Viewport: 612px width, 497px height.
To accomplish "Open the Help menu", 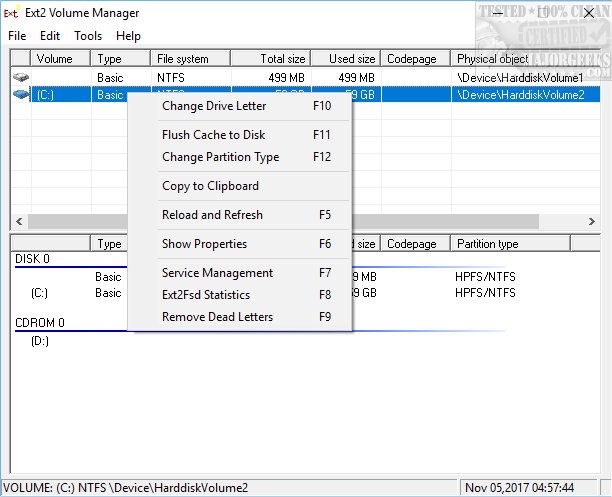I will pos(128,36).
